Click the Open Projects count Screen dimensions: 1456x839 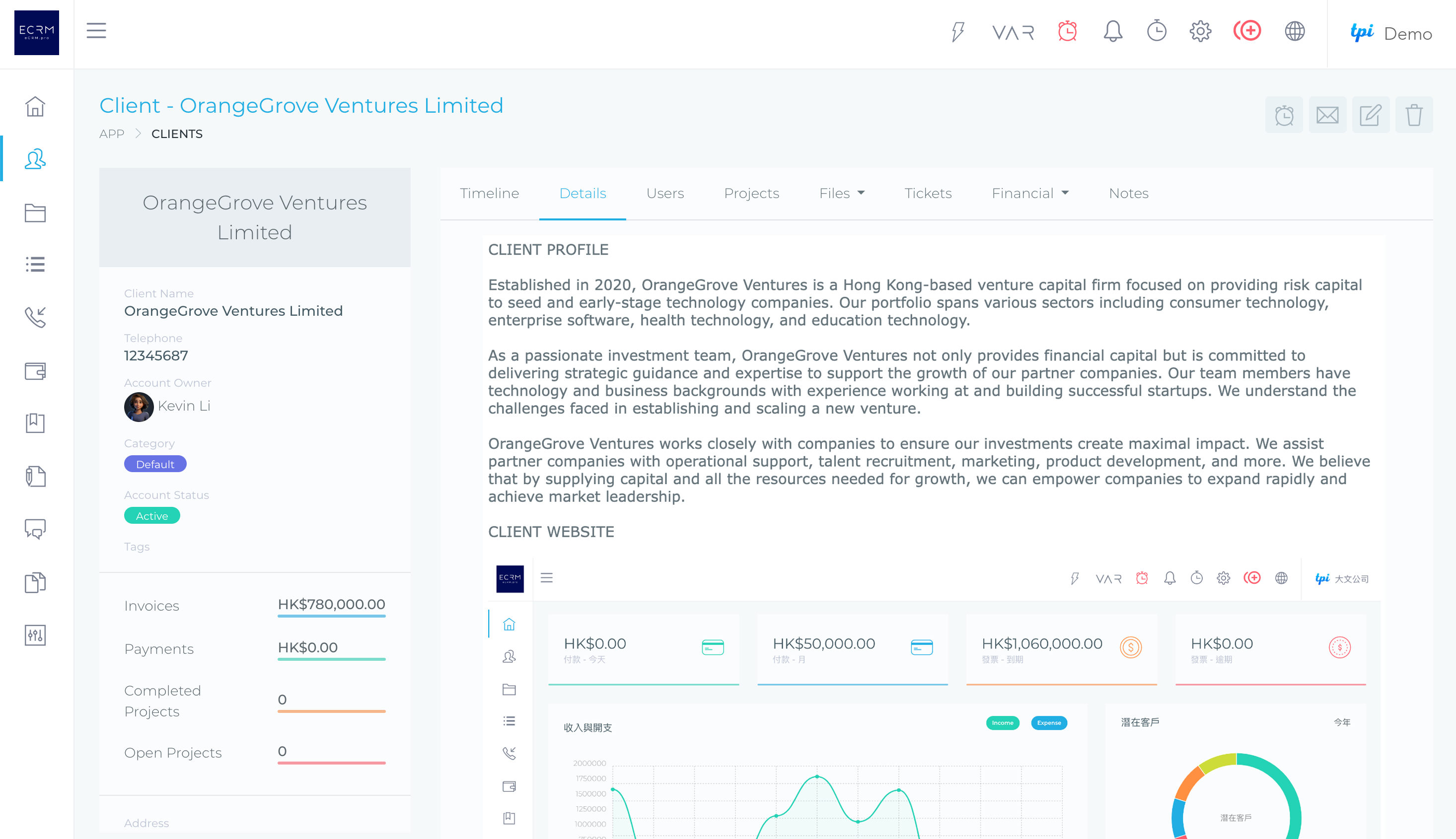click(x=282, y=752)
